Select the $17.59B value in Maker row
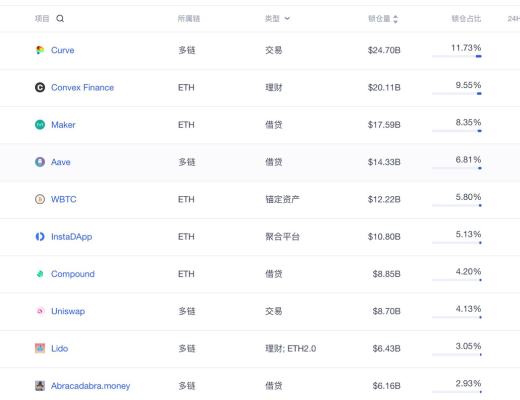The image size is (520, 400). pyautogui.click(x=384, y=125)
